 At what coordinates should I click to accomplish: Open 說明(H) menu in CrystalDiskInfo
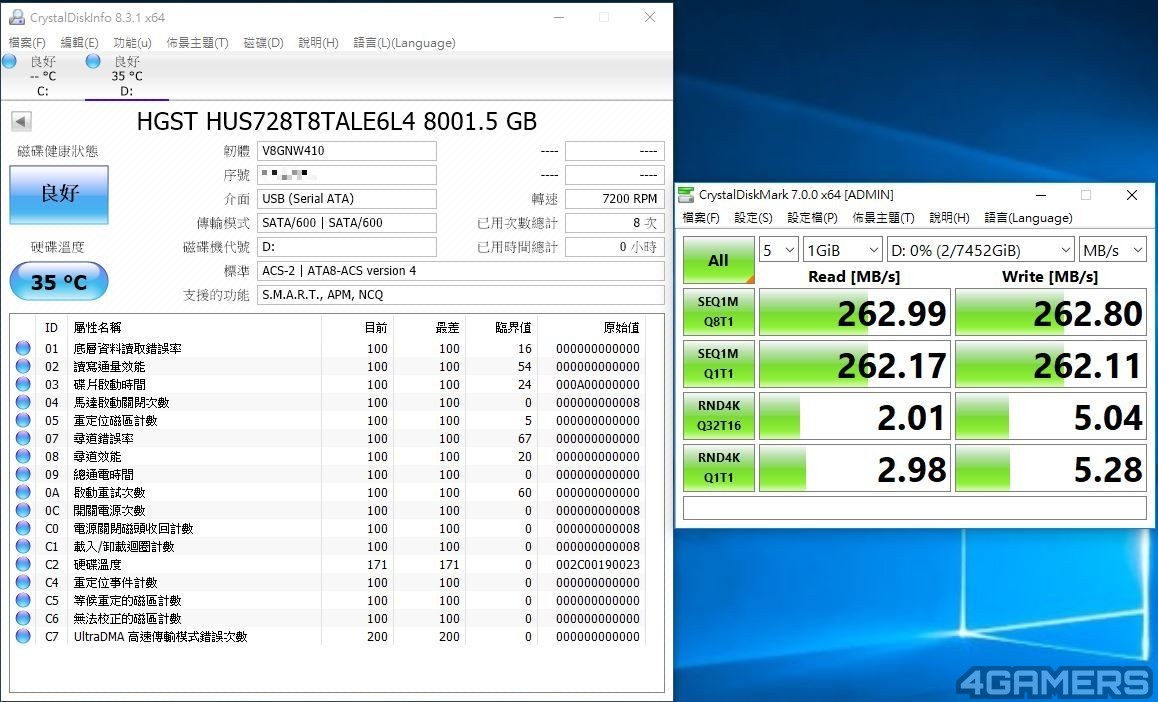pyautogui.click(x=318, y=43)
